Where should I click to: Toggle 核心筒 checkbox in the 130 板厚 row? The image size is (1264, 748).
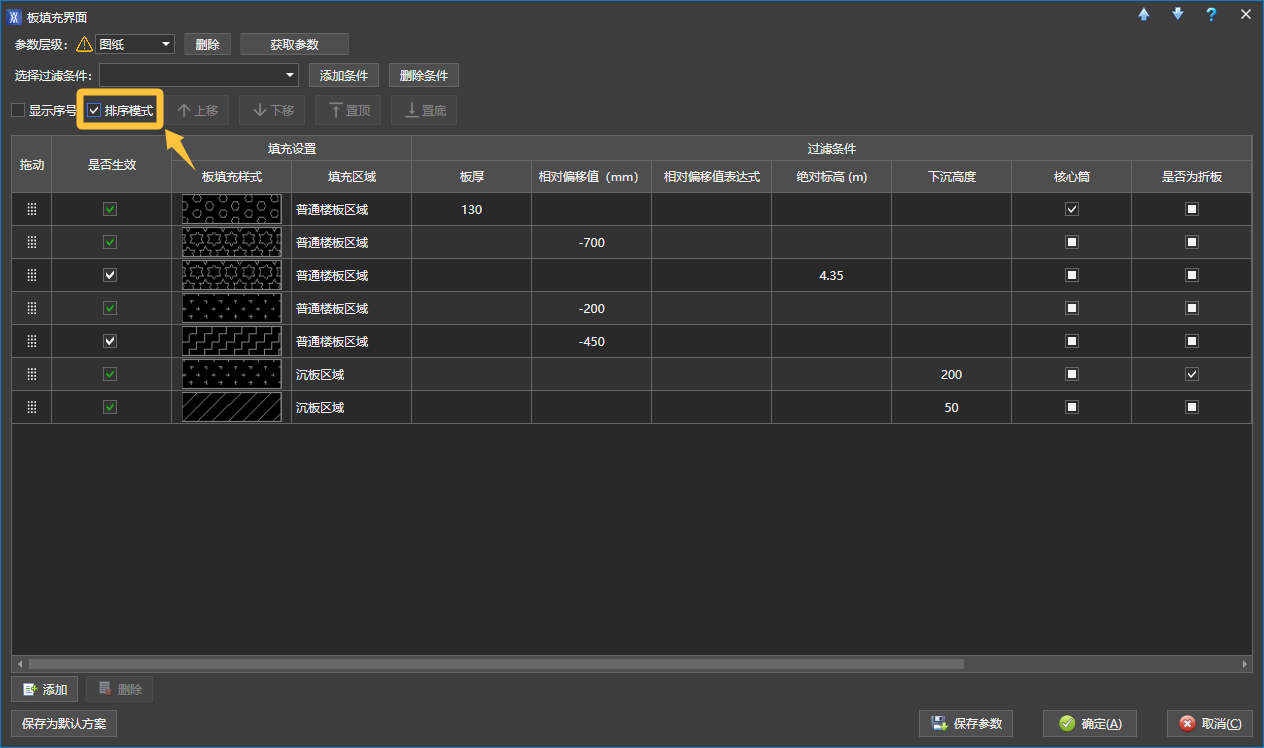click(1072, 209)
